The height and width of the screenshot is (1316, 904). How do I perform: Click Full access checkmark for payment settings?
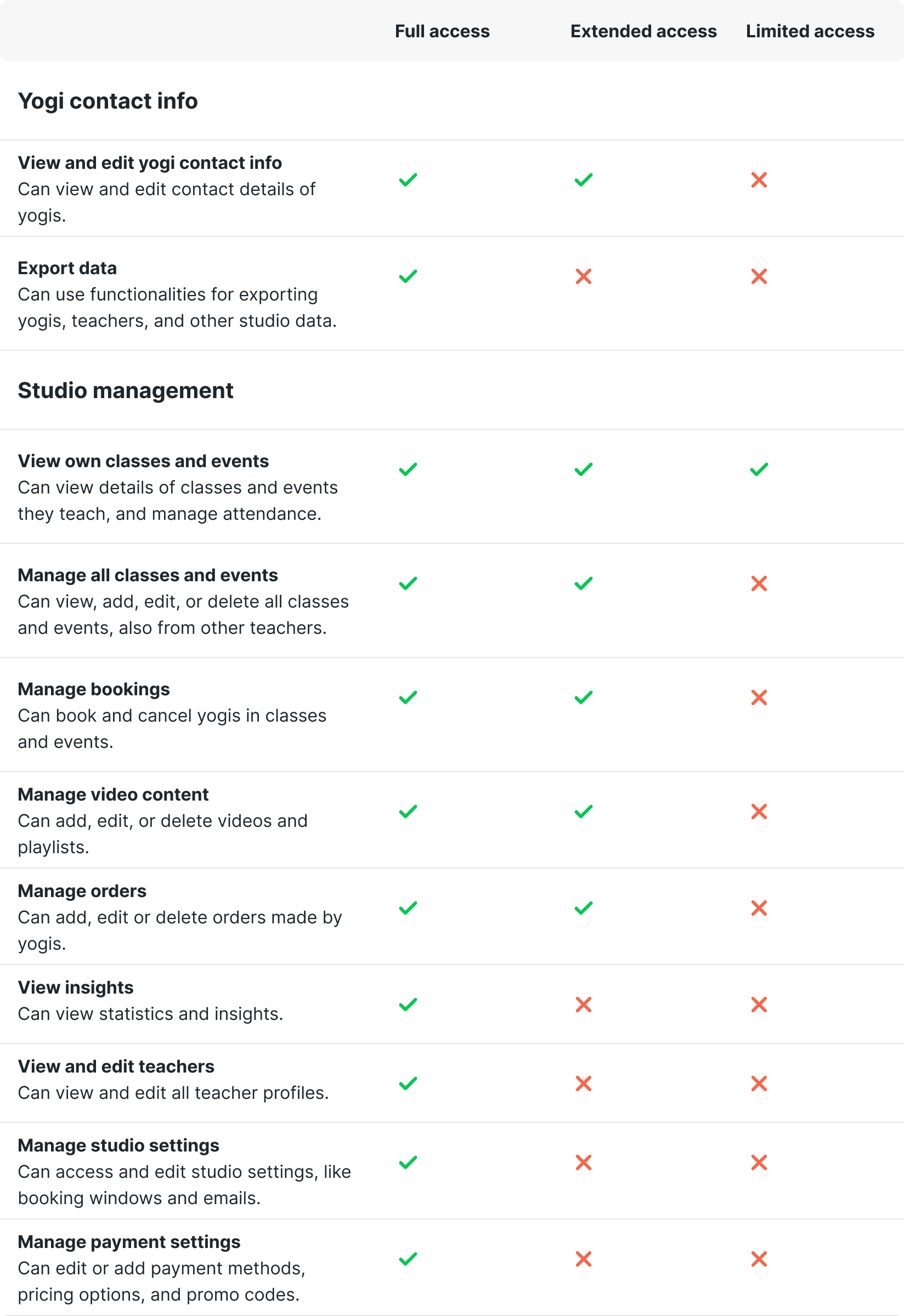pyautogui.click(x=408, y=1259)
